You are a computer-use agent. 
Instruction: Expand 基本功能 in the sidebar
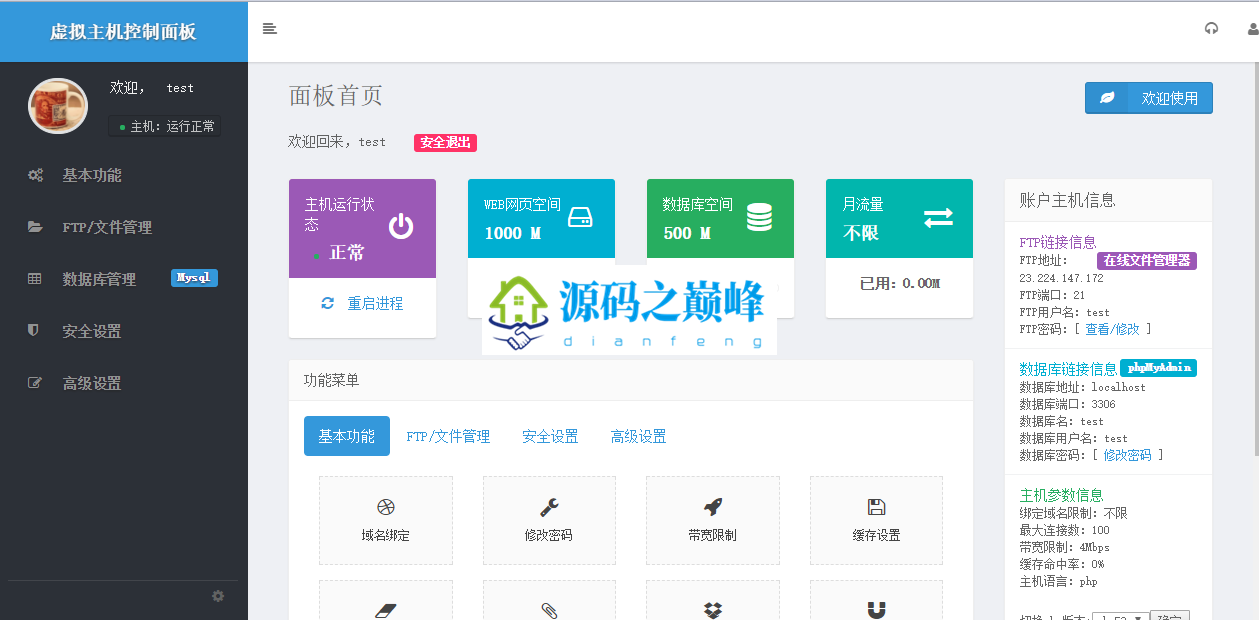click(x=91, y=175)
